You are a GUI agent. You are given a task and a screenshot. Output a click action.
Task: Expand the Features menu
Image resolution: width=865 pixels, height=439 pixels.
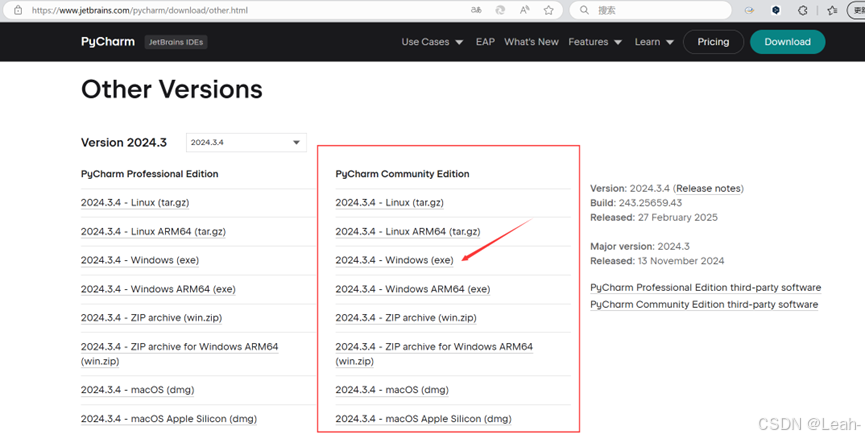(x=595, y=42)
